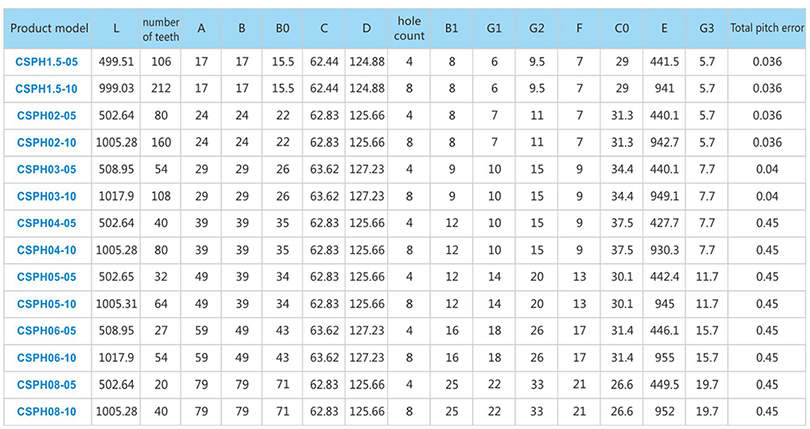Select the CSPH02-05 model link
This screenshot has width=810, height=429.
46,116
